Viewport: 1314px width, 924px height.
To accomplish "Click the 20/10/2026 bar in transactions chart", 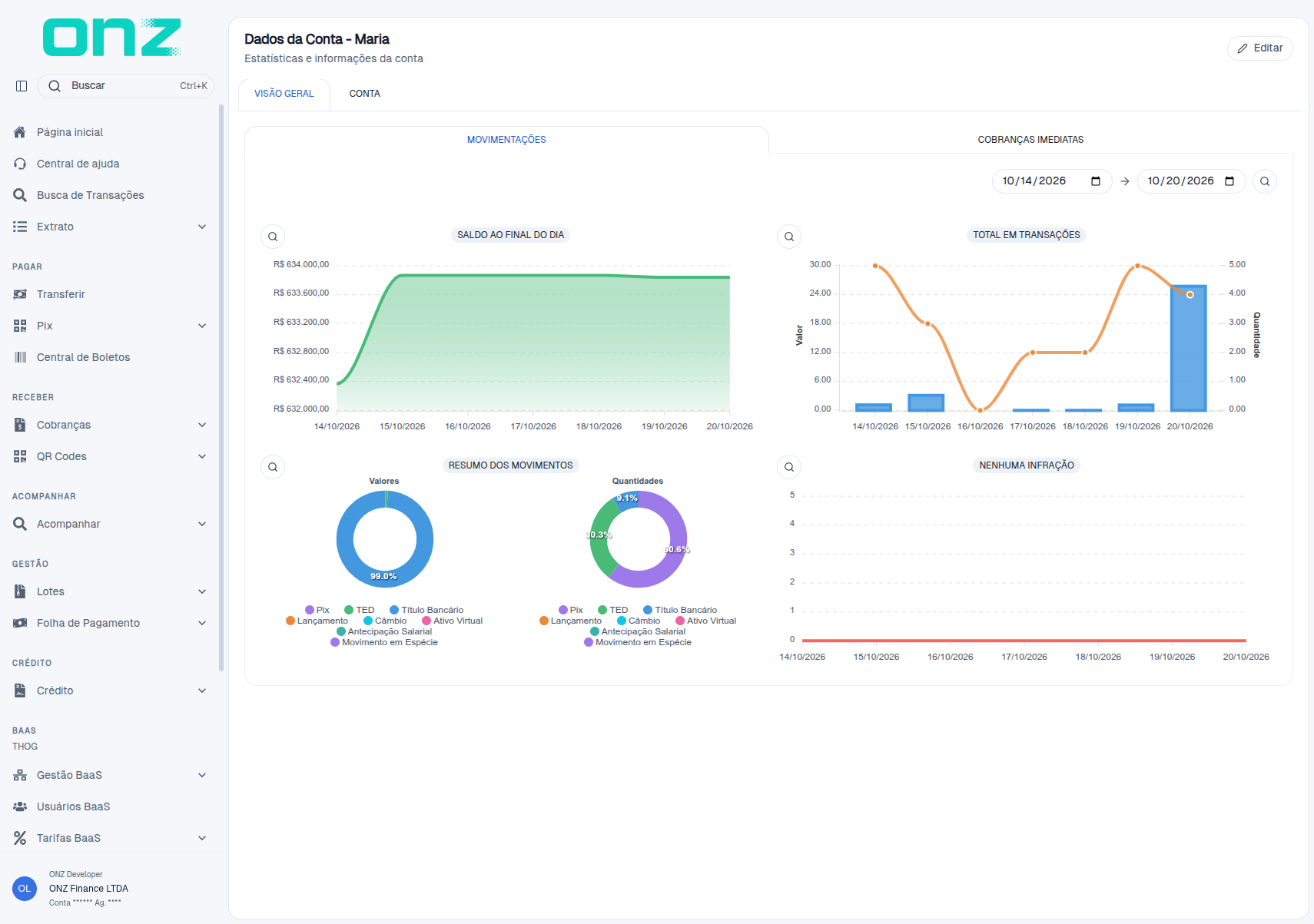I will [x=1189, y=349].
